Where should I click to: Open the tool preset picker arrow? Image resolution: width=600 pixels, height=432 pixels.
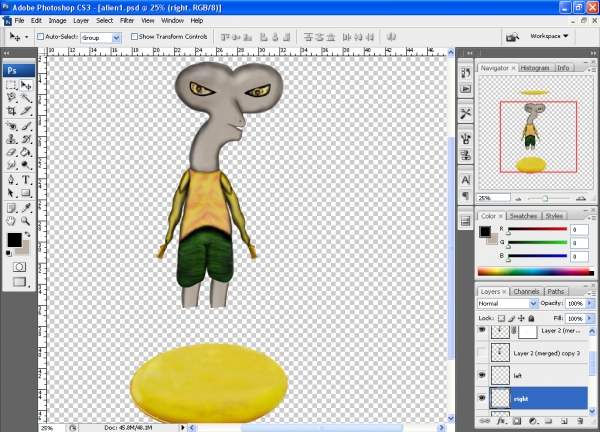[x=26, y=37]
